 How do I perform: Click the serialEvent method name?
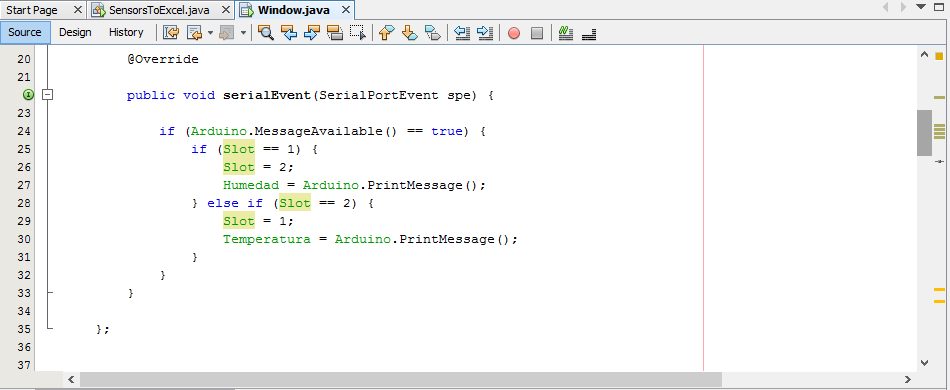(x=267, y=95)
